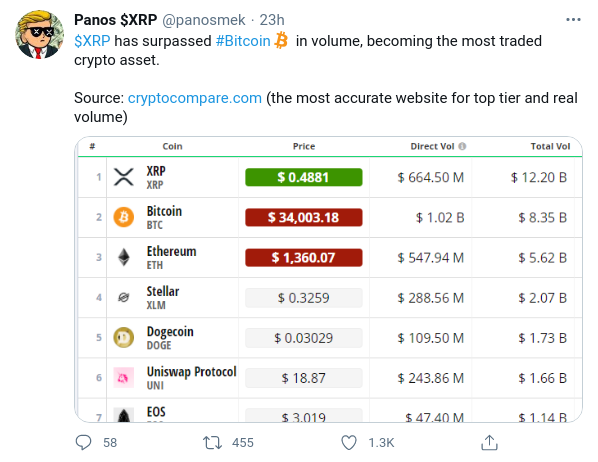The image size is (598, 462).
Task: Open the cryptocompare.com source link
Action: pos(195,98)
